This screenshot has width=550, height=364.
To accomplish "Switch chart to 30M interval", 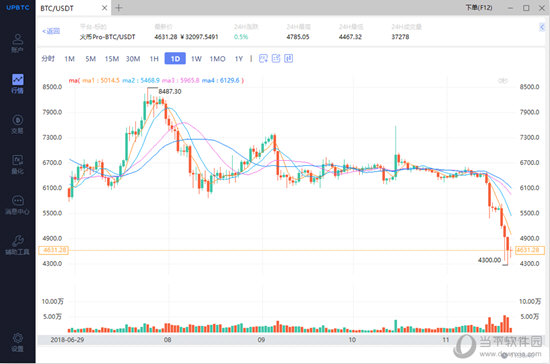I will 133,59.
